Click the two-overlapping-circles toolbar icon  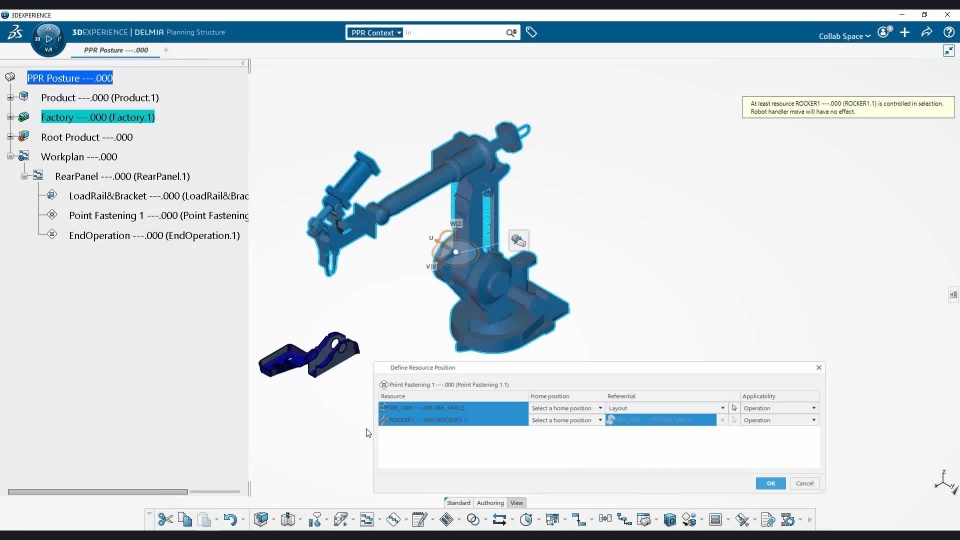(x=473, y=520)
